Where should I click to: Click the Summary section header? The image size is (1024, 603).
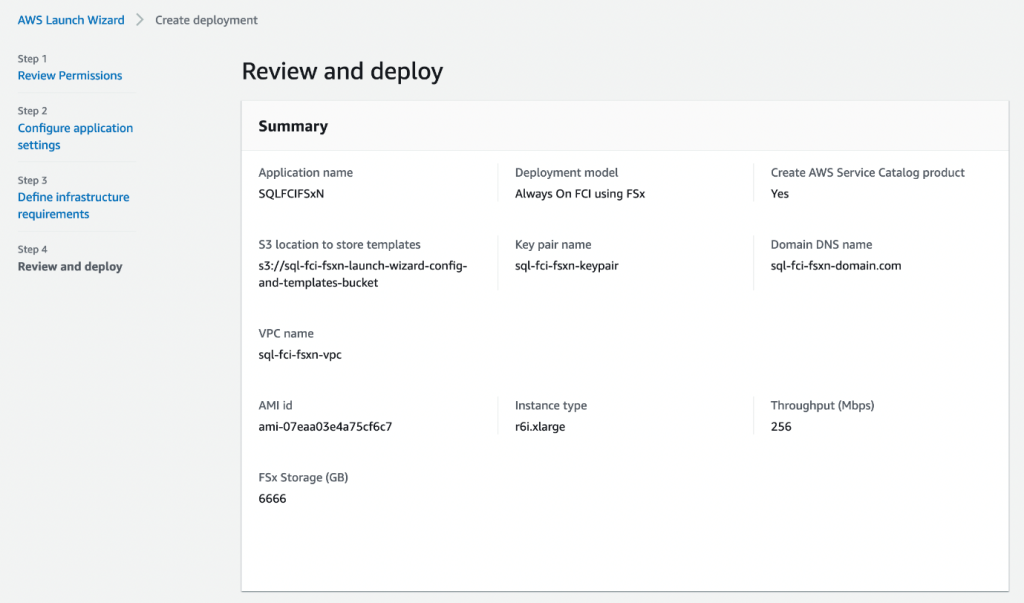[293, 126]
